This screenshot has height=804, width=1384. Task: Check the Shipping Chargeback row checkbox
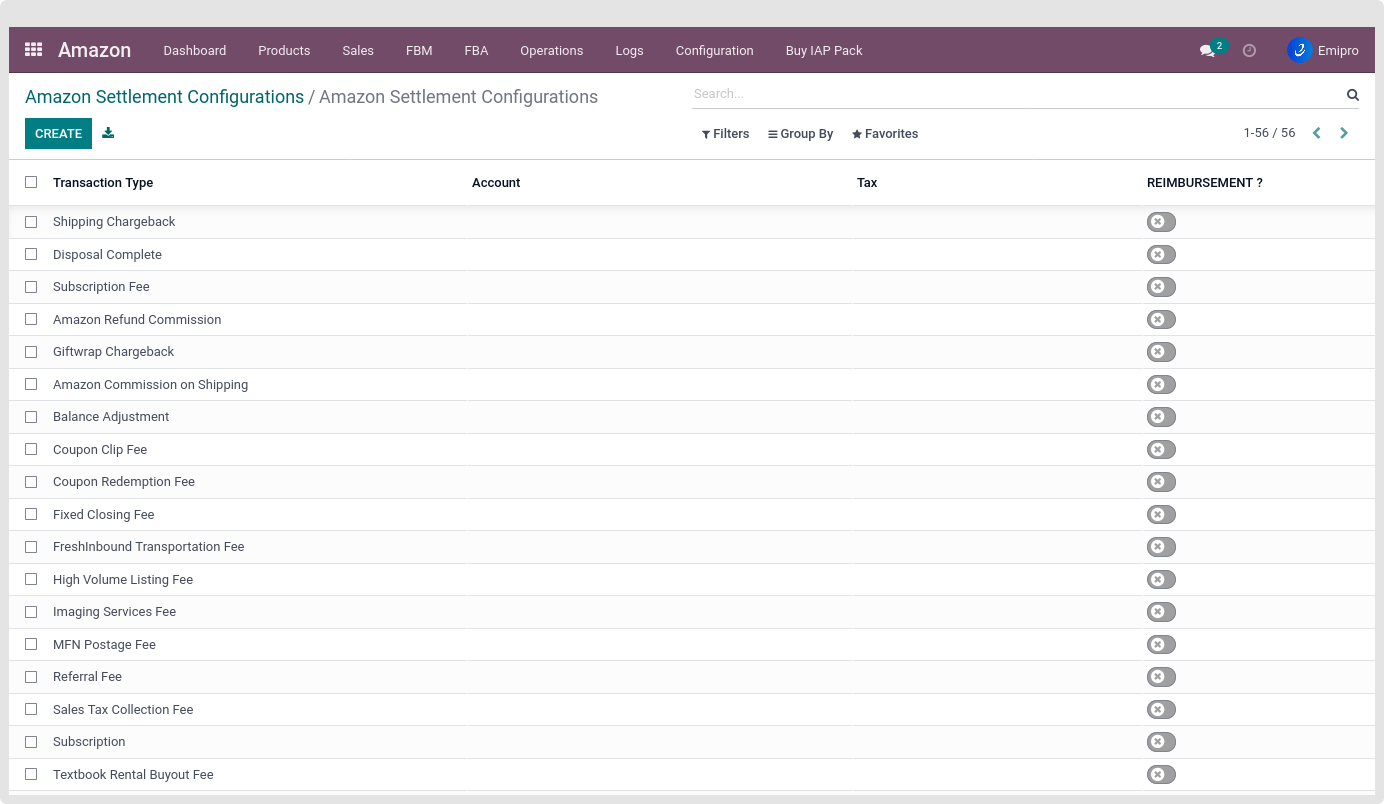click(x=31, y=222)
